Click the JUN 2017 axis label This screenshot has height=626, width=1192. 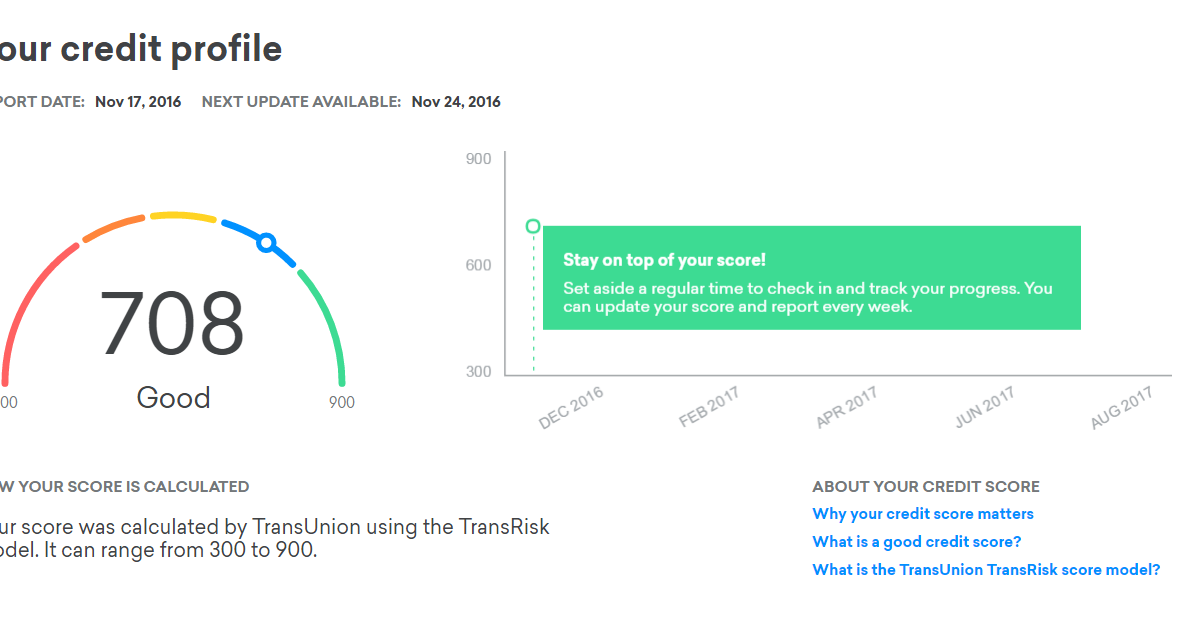[985, 408]
